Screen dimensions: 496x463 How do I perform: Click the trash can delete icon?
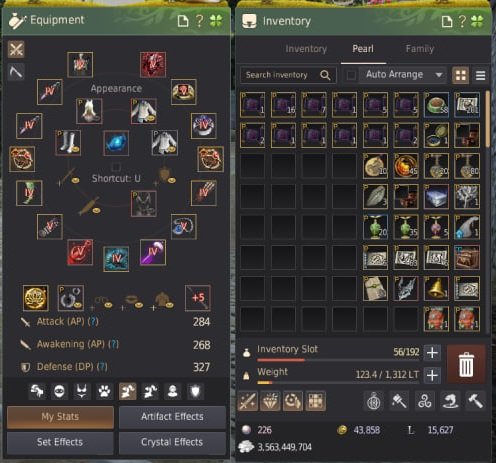(x=466, y=365)
